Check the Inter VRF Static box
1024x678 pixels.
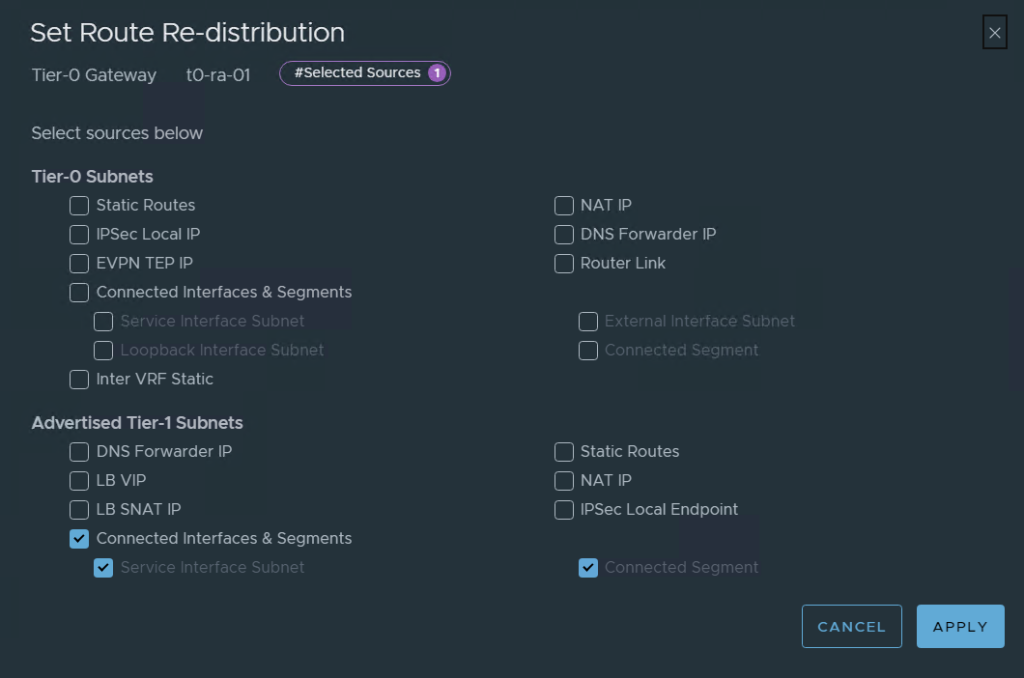[79, 379]
